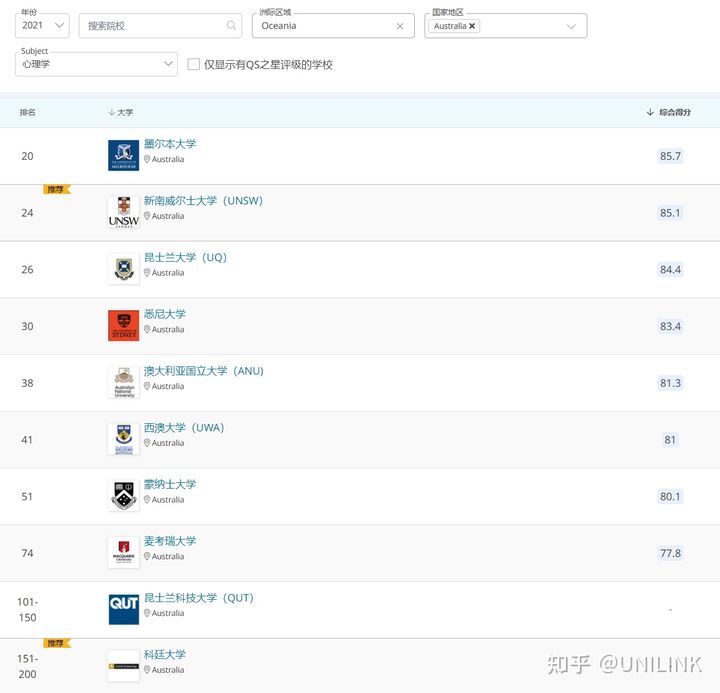Click location pin icon under 悉尼大学
This screenshot has width=720, height=693.
pyautogui.click(x=147, y=329)
